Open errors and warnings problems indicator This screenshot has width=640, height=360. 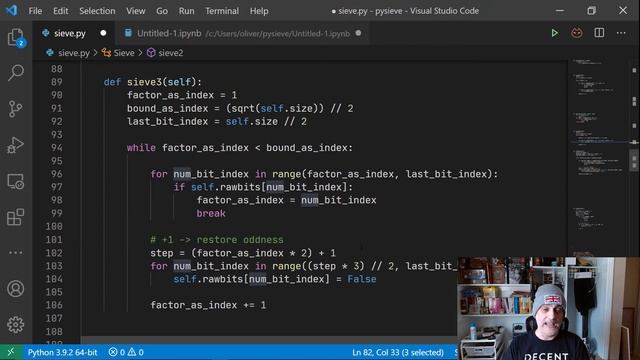pos(126,352)
